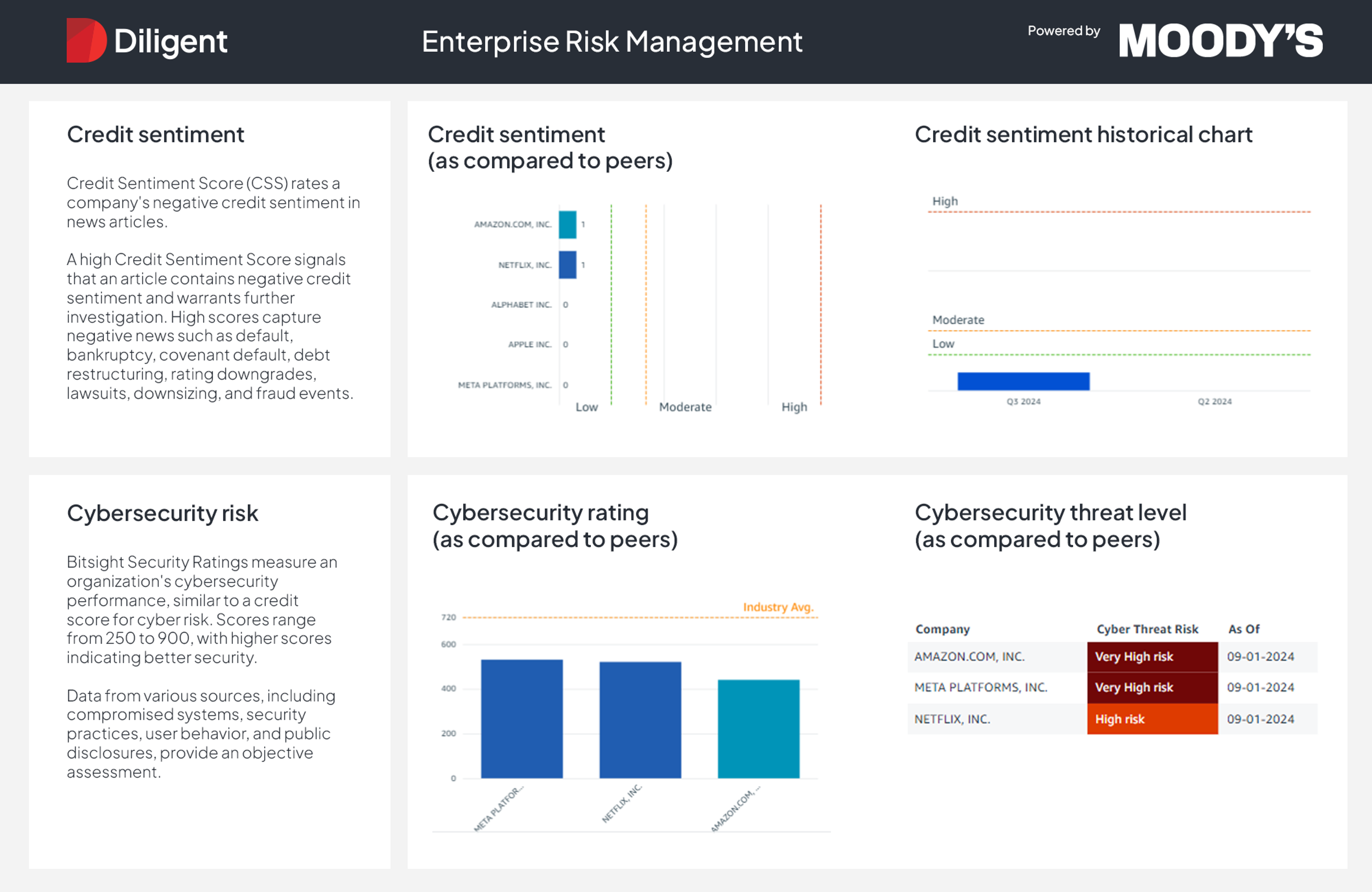Click the 'Credit Sentiment Score (CSS) rates a' paragraph

(x=213, y=202)
